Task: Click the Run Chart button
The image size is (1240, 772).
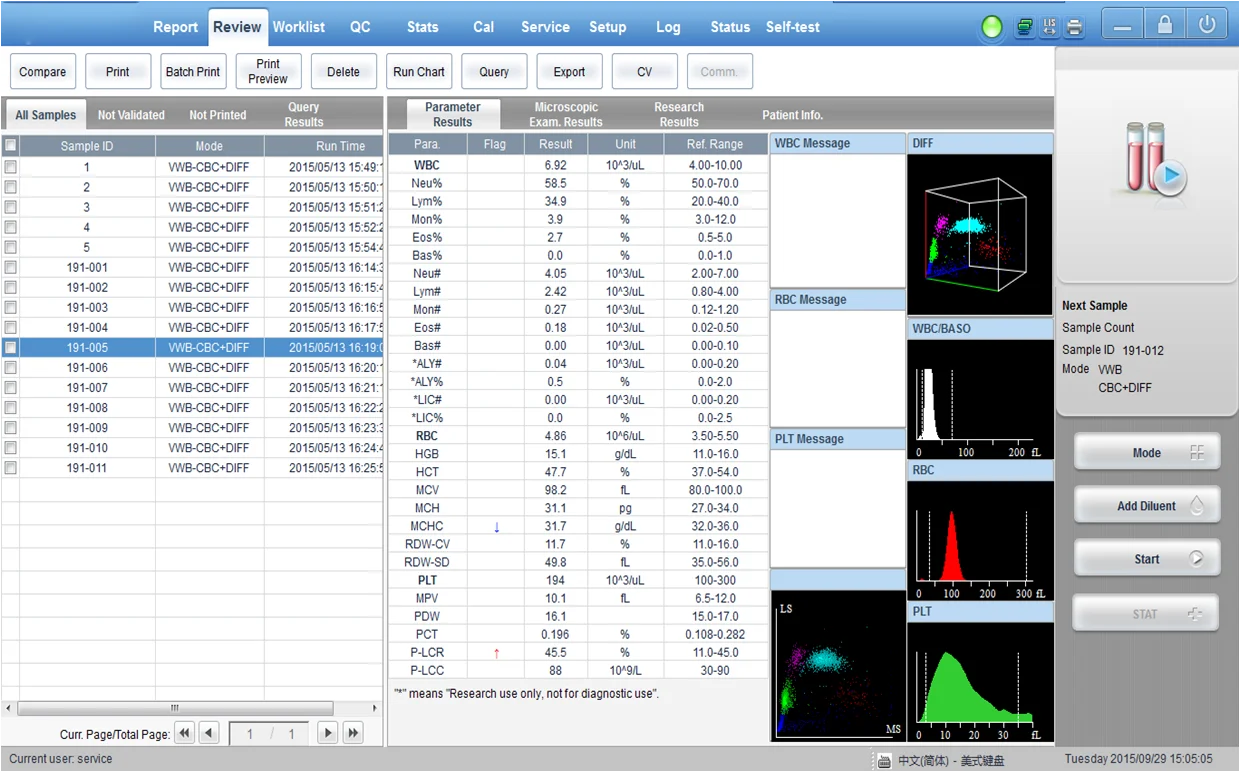Action: tap(419, 72)
